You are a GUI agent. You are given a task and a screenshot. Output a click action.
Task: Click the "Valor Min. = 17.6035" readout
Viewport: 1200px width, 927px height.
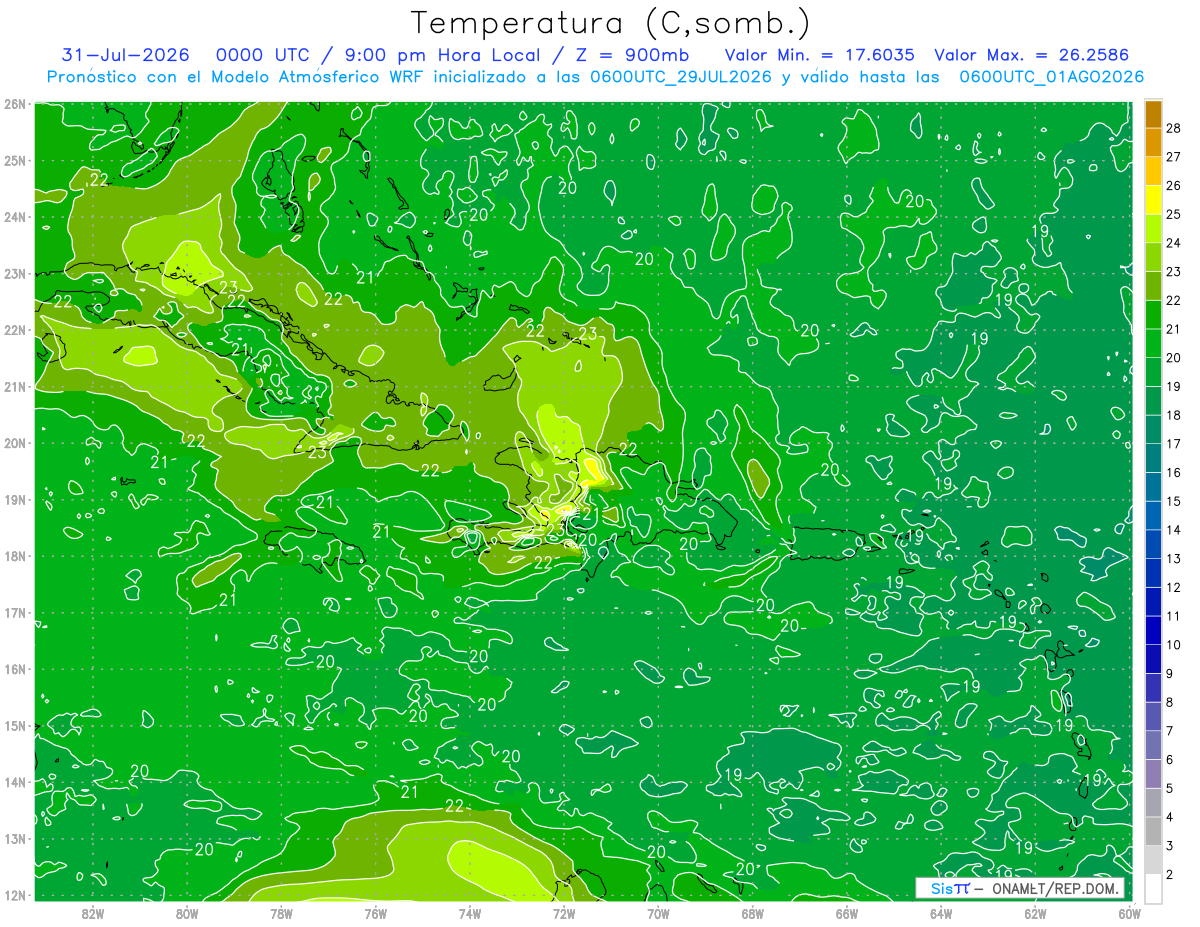819,55
